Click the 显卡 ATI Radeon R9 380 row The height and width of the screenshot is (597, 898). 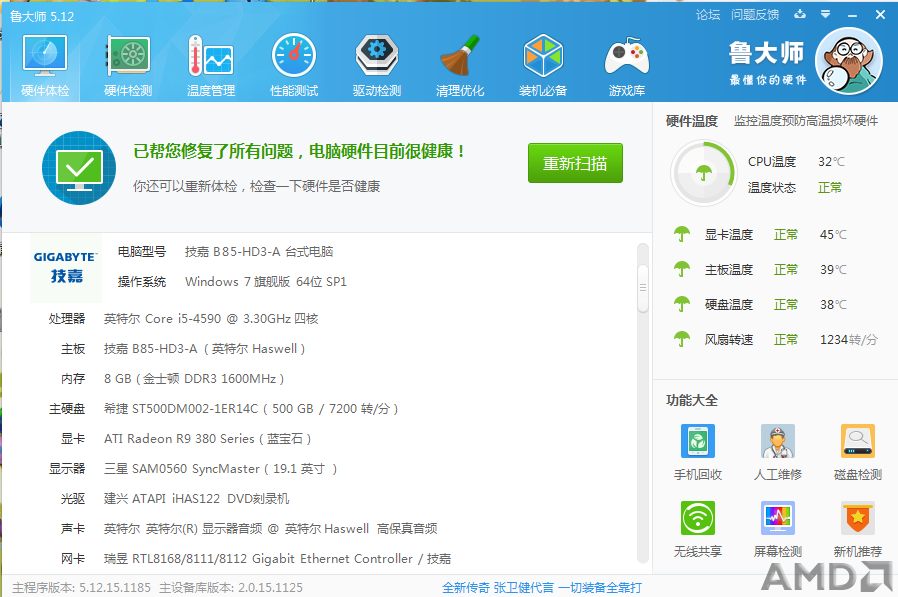[186, 439]
